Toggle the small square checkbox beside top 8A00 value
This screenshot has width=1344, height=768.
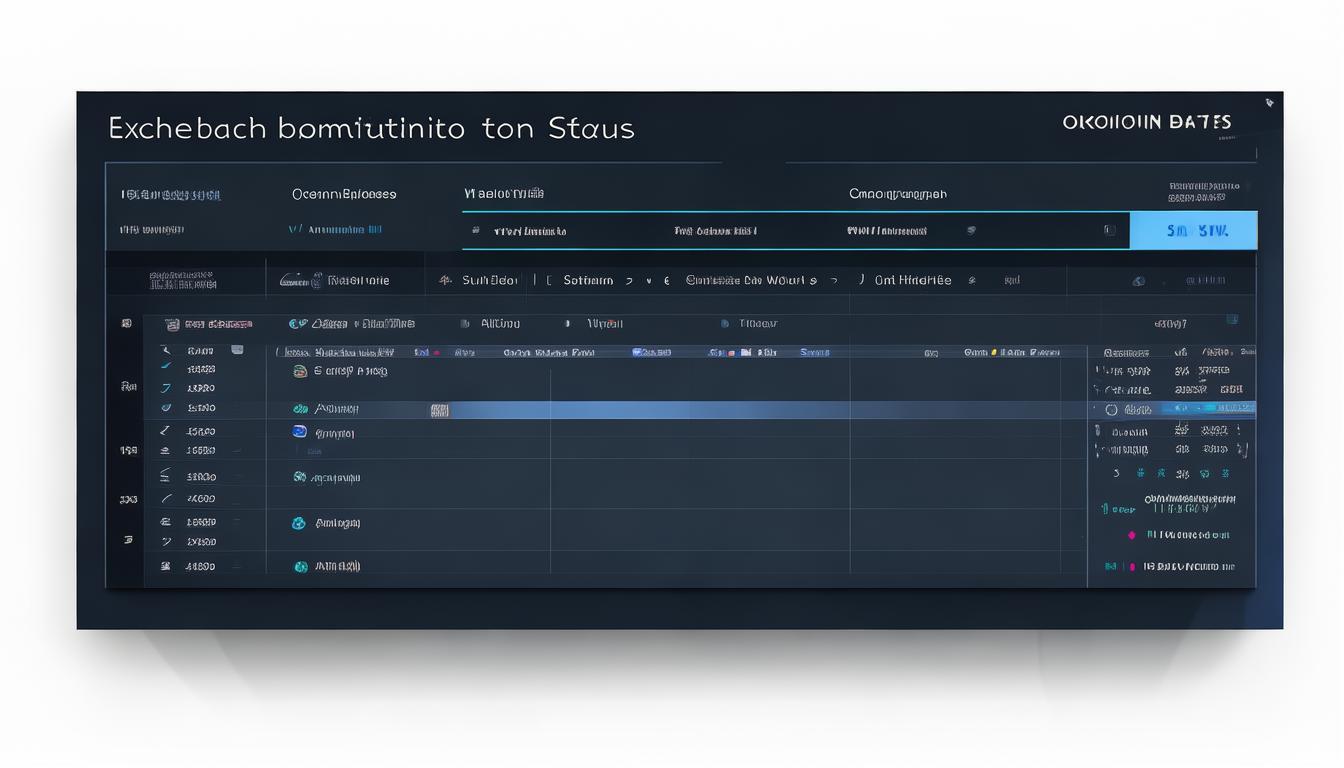[237, 350]
